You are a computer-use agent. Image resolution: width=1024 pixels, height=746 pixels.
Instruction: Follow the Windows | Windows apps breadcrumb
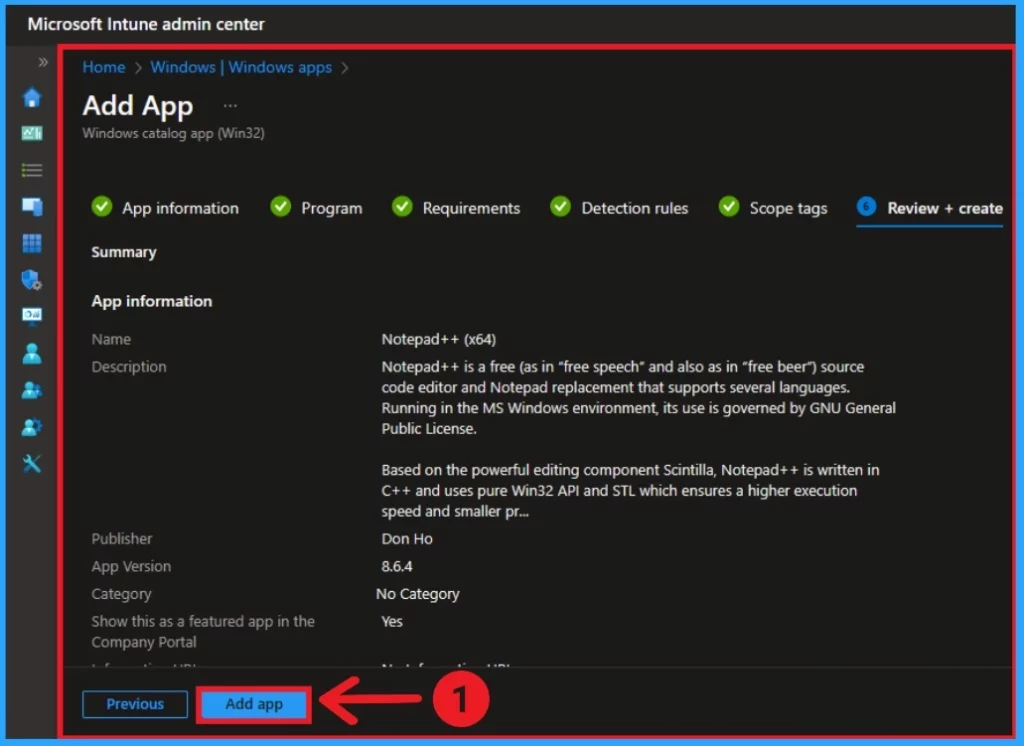241,67
